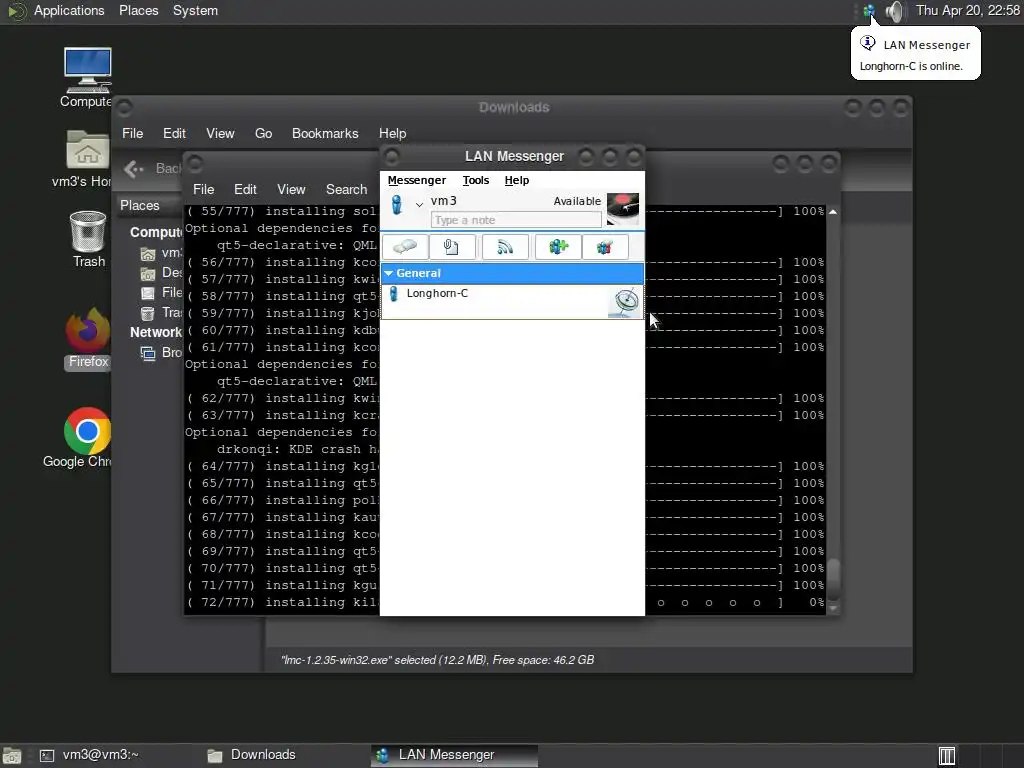This screenshot has width=1024, height=768.
Task: Collapse the General group
Action: tap(389, 273)
